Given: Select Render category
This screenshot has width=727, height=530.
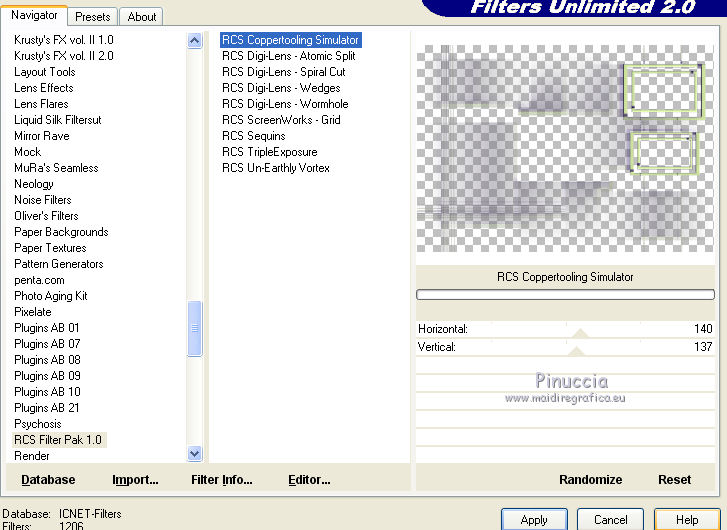Looking at the screenshot, I should click(x=32, y=456).
